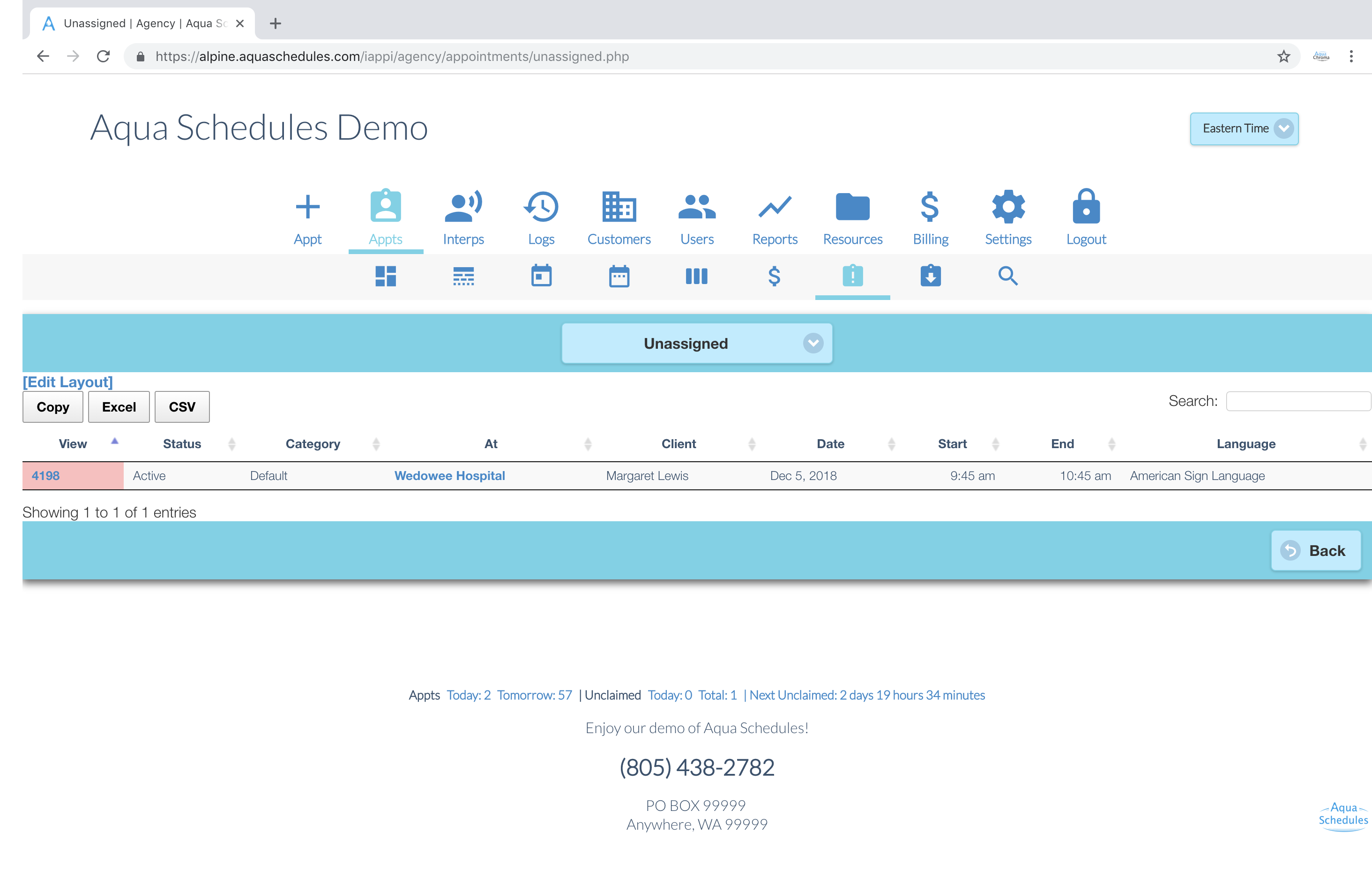The width and height of the screenshot is (1372, 870).
Task: Close the Unassigned browser tab
Action: (x=240, y=23)
